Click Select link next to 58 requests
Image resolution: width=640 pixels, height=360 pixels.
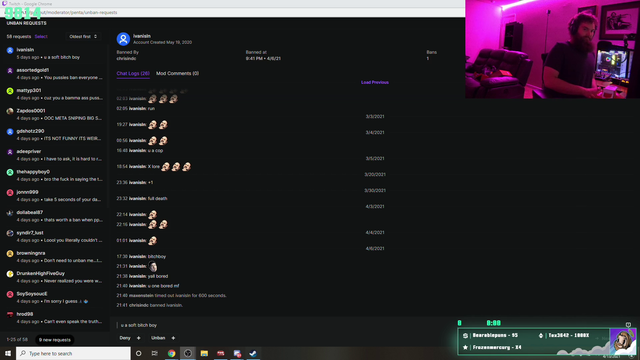coord(41,37)
